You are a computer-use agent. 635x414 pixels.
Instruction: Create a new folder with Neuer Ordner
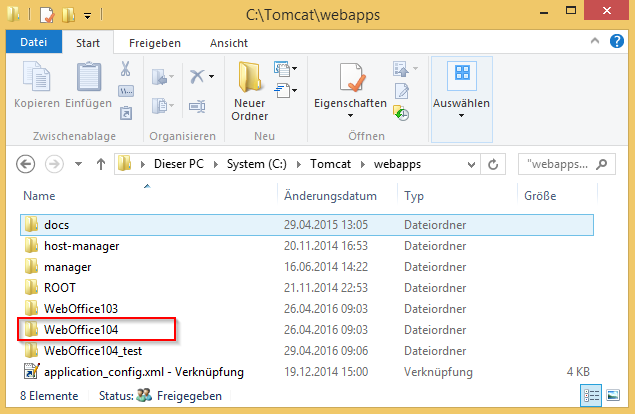pos(249,92)
